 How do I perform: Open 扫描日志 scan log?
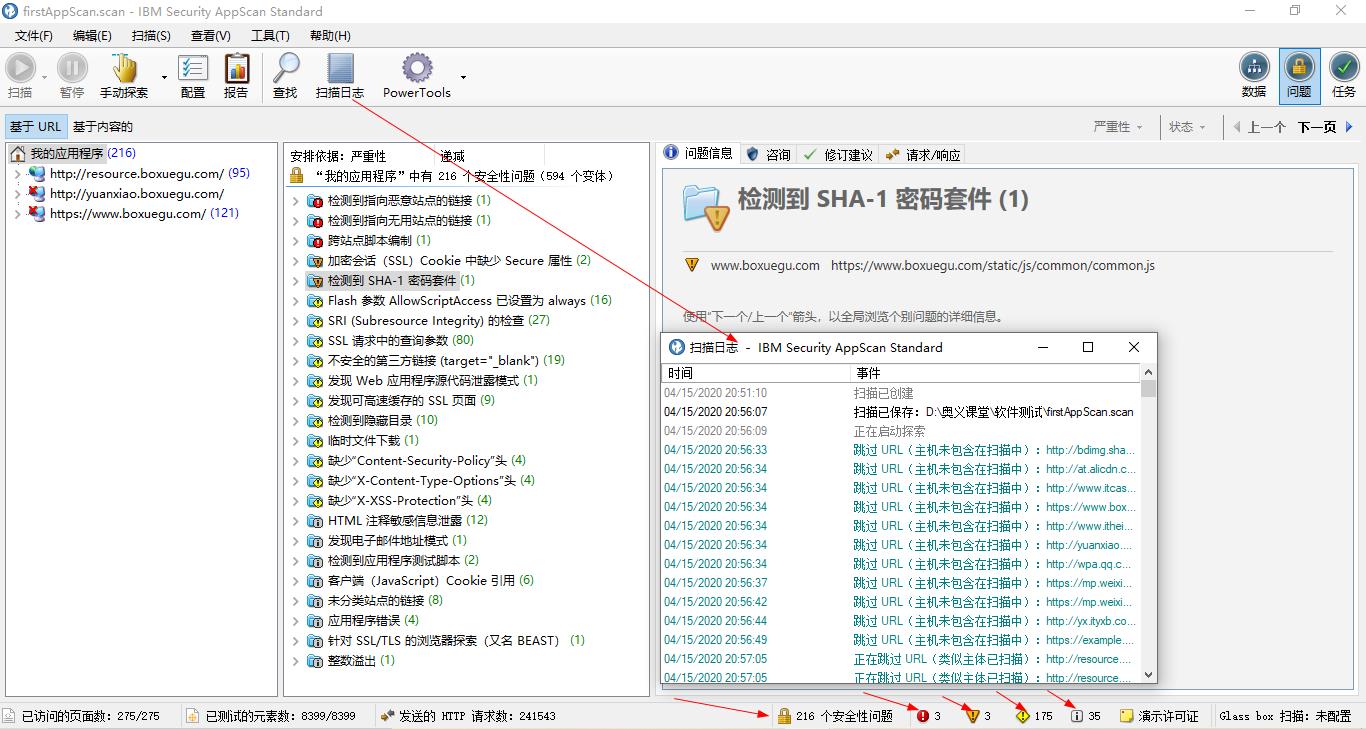(x=340, y=76)
